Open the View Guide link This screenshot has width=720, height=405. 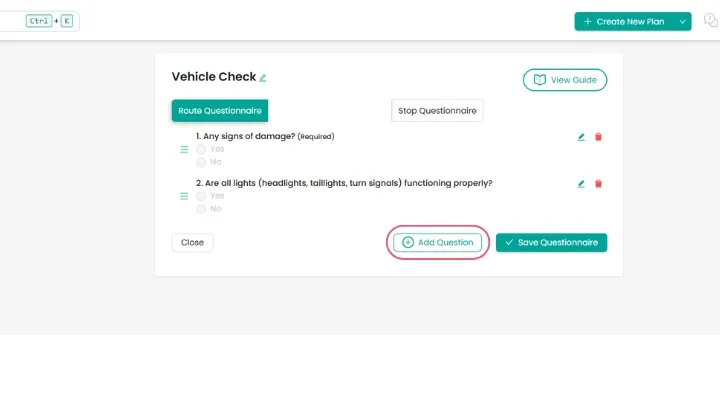pos(564,80)
